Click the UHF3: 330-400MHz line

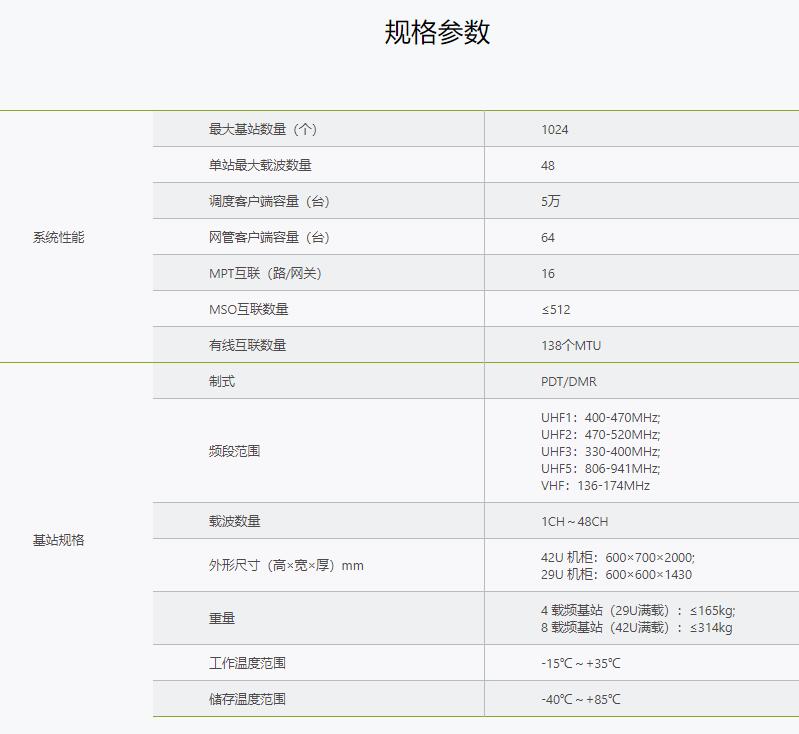601,452
